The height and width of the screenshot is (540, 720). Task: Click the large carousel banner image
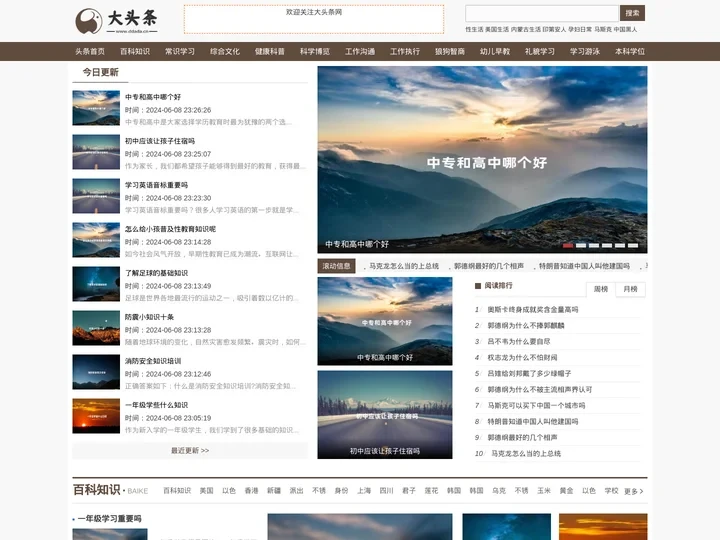pyautogui.click(x=482, y=159)
